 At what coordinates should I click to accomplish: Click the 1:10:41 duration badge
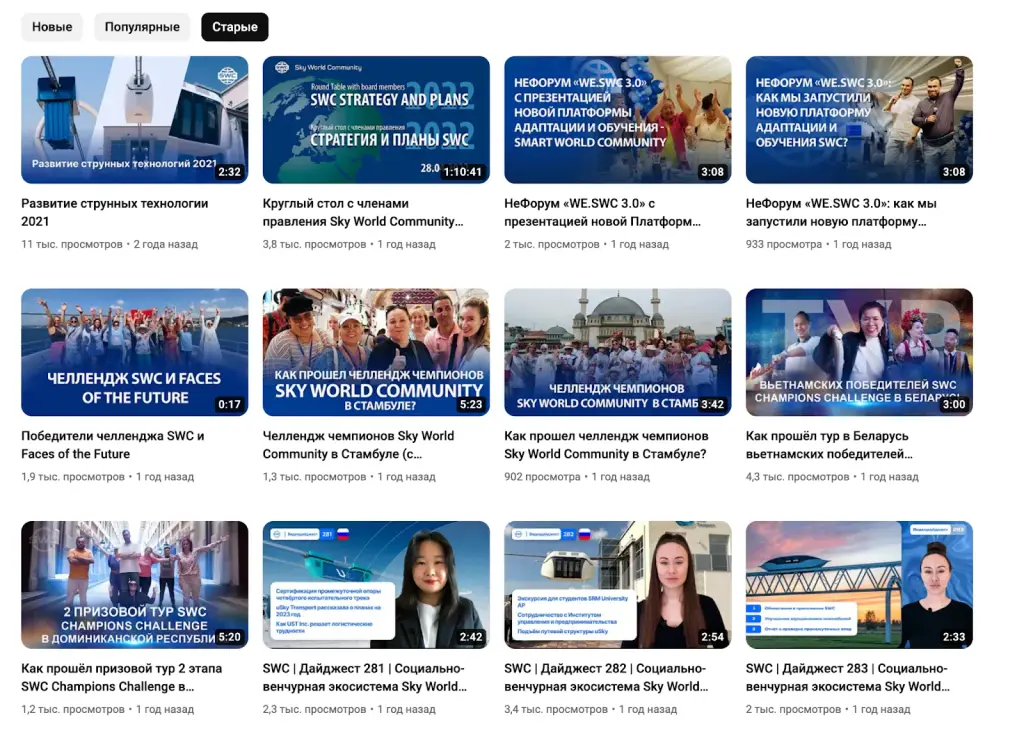pos(462,172)
